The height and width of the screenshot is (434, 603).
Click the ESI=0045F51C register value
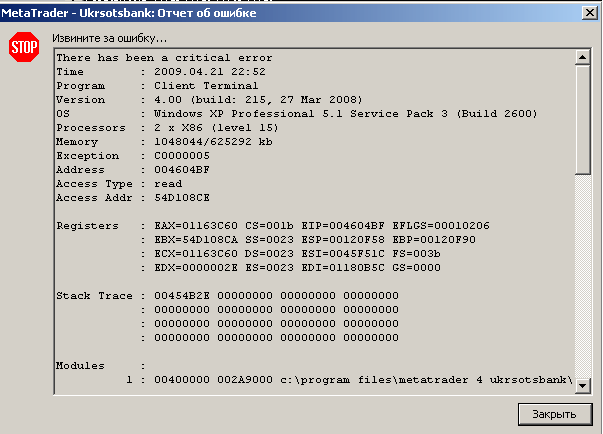click(343, 254)
